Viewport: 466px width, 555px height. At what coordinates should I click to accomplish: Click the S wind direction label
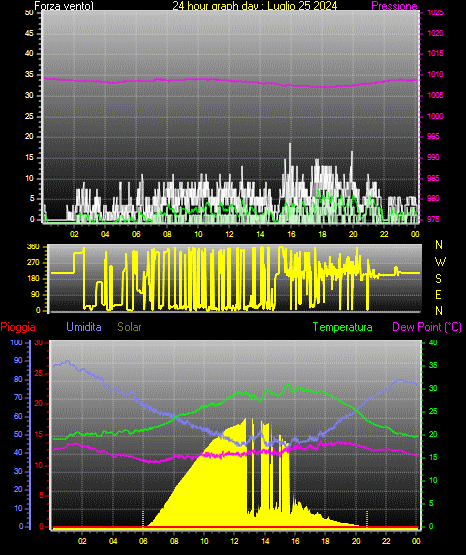coord(438,279)
